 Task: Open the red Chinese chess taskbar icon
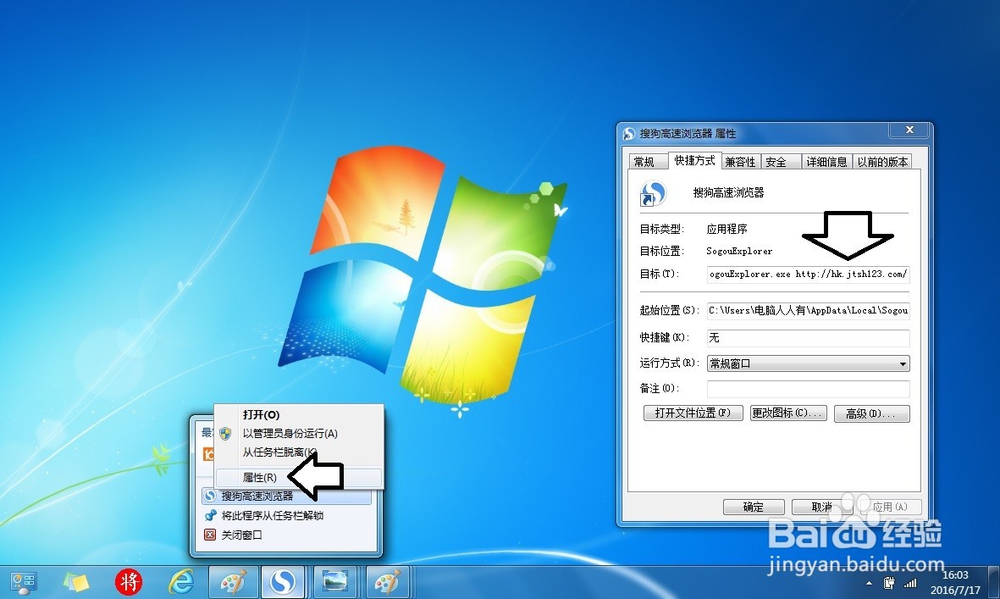coord(128,582)
